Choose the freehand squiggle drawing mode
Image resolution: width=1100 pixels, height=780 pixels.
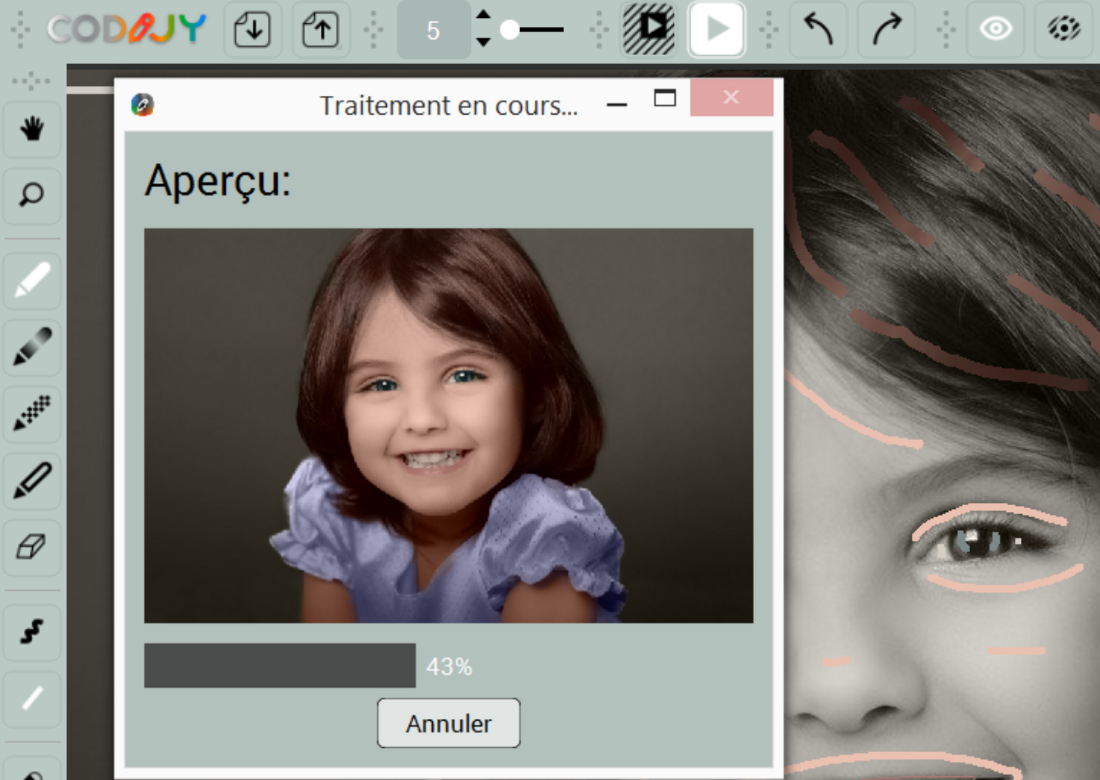pos(32,632)
